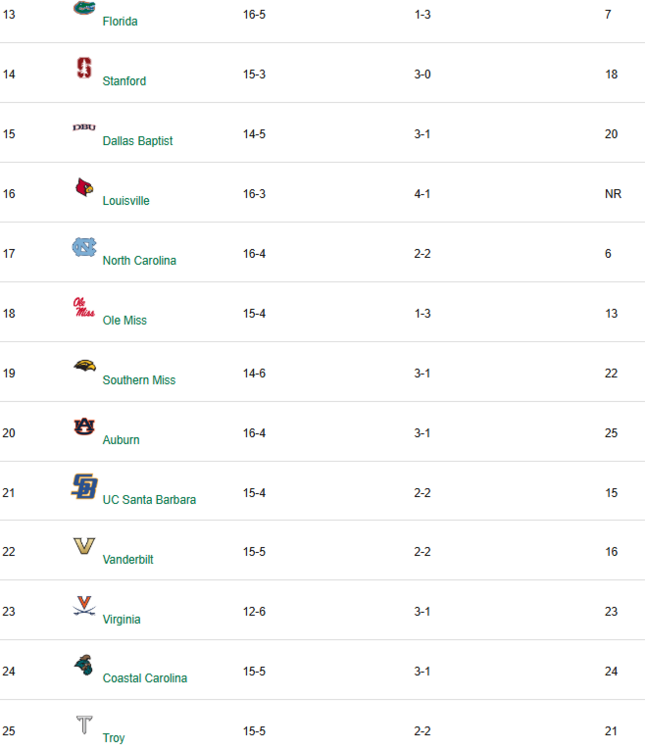
Task: Click the Coastal Carolina Chanticleers logo
Action: click(84, 665)
